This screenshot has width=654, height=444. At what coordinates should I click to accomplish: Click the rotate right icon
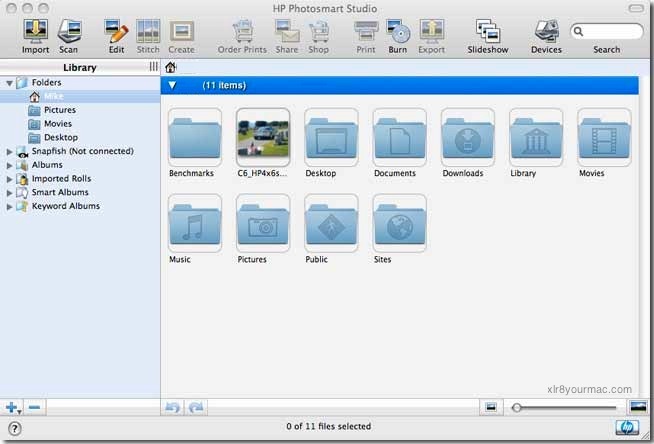coord(196,407)
